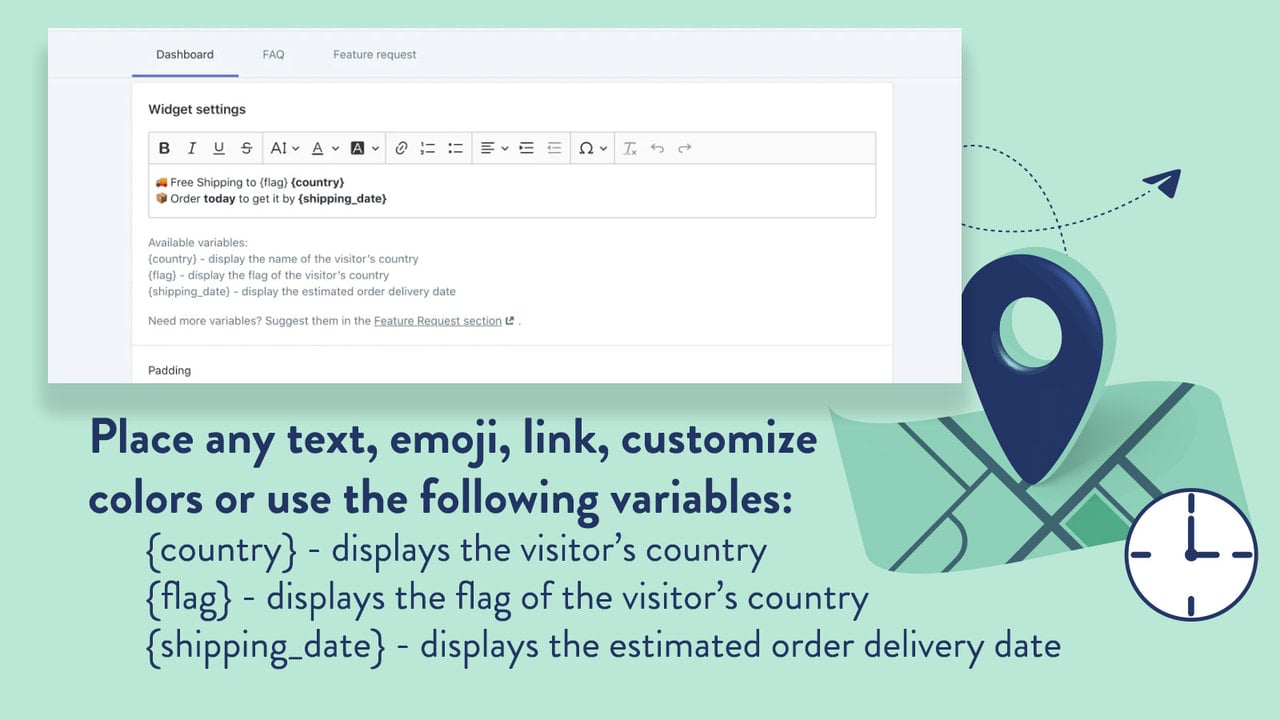Undo the last edit
This screenshot has height=720, width=1280.
tap(657, 148)
